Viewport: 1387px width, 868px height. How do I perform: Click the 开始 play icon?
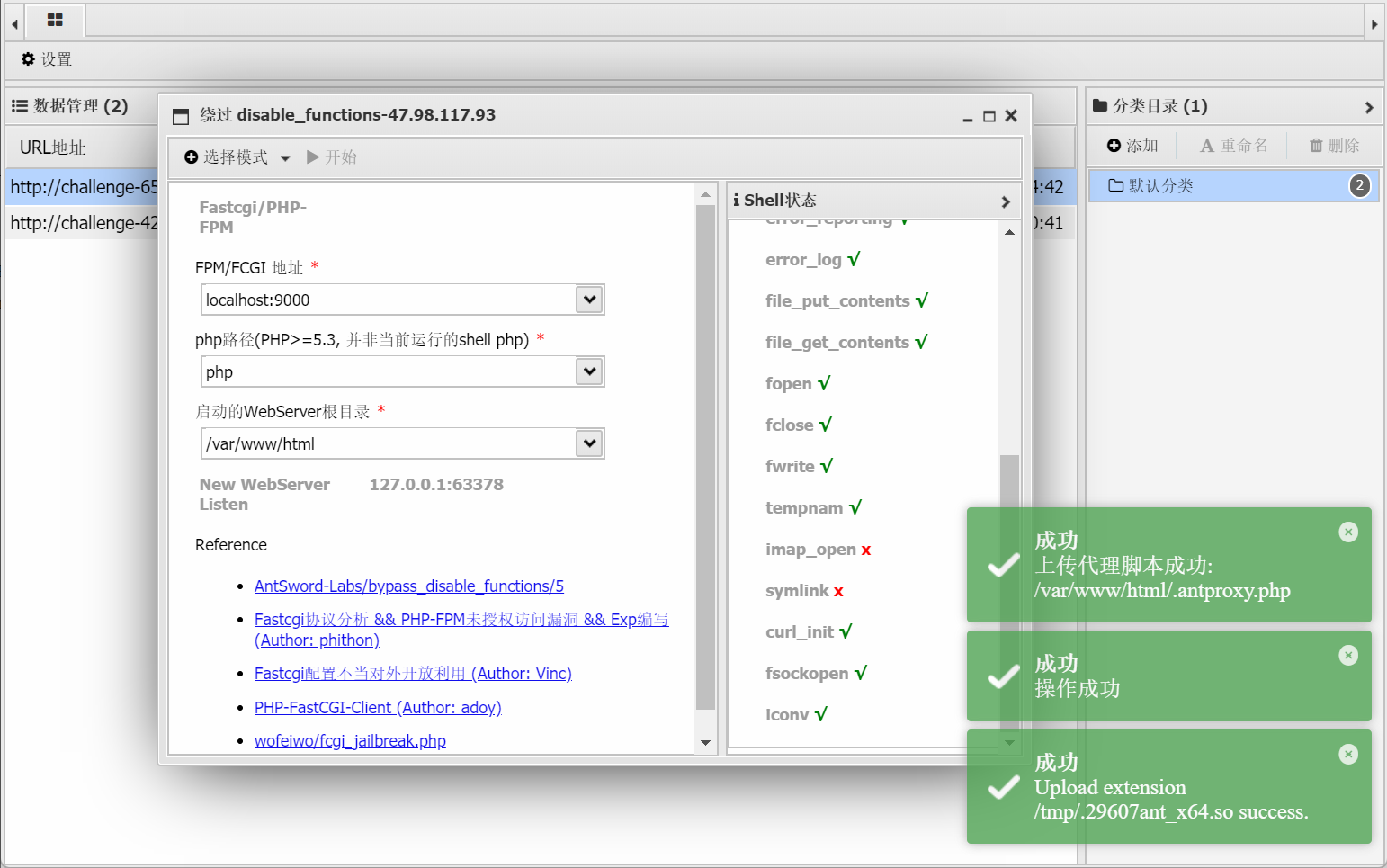point(315,157)
